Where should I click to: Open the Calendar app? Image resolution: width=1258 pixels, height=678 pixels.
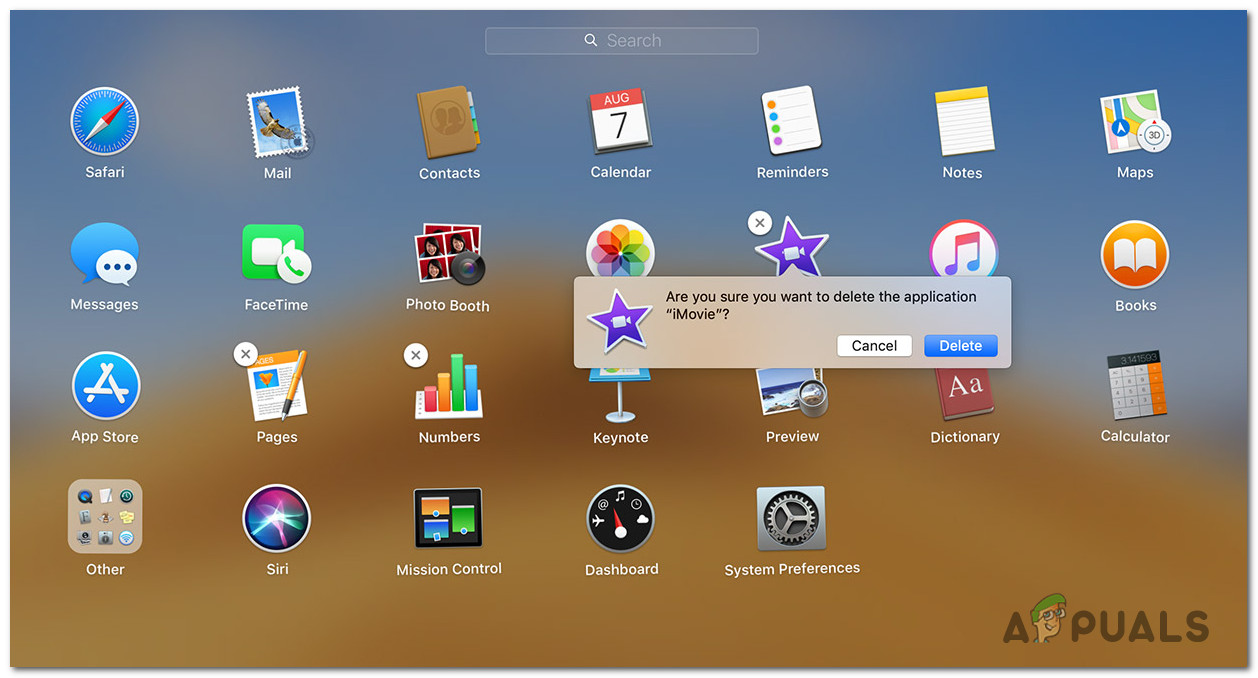click(x=621, y=122)
